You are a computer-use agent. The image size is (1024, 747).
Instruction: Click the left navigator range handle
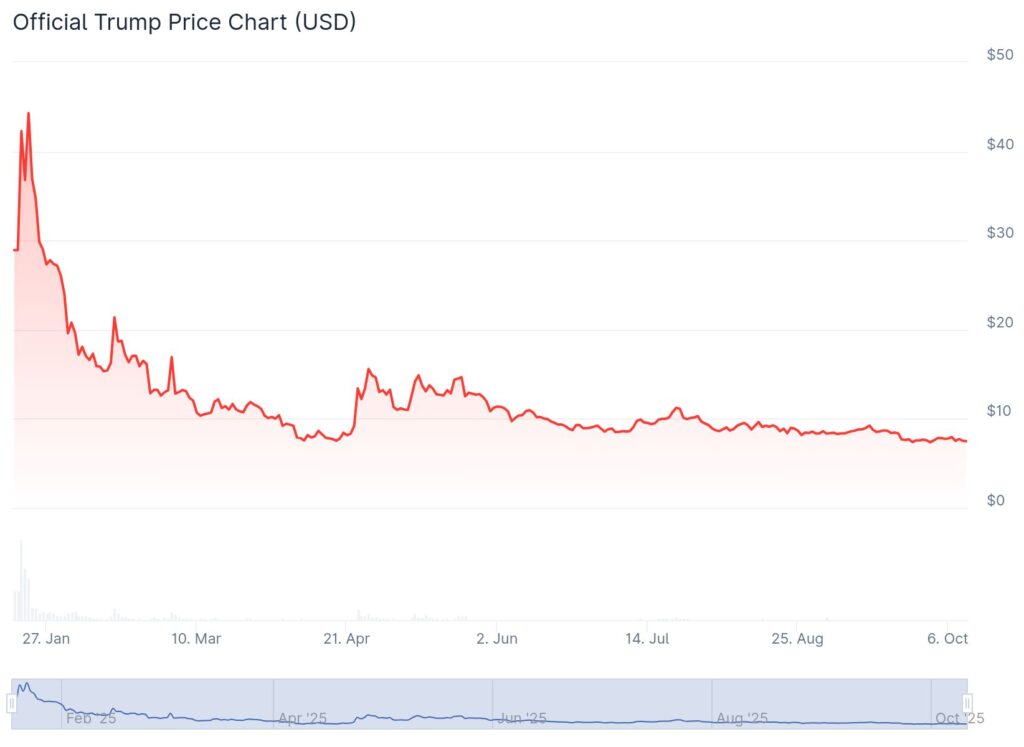pos(12,703)
